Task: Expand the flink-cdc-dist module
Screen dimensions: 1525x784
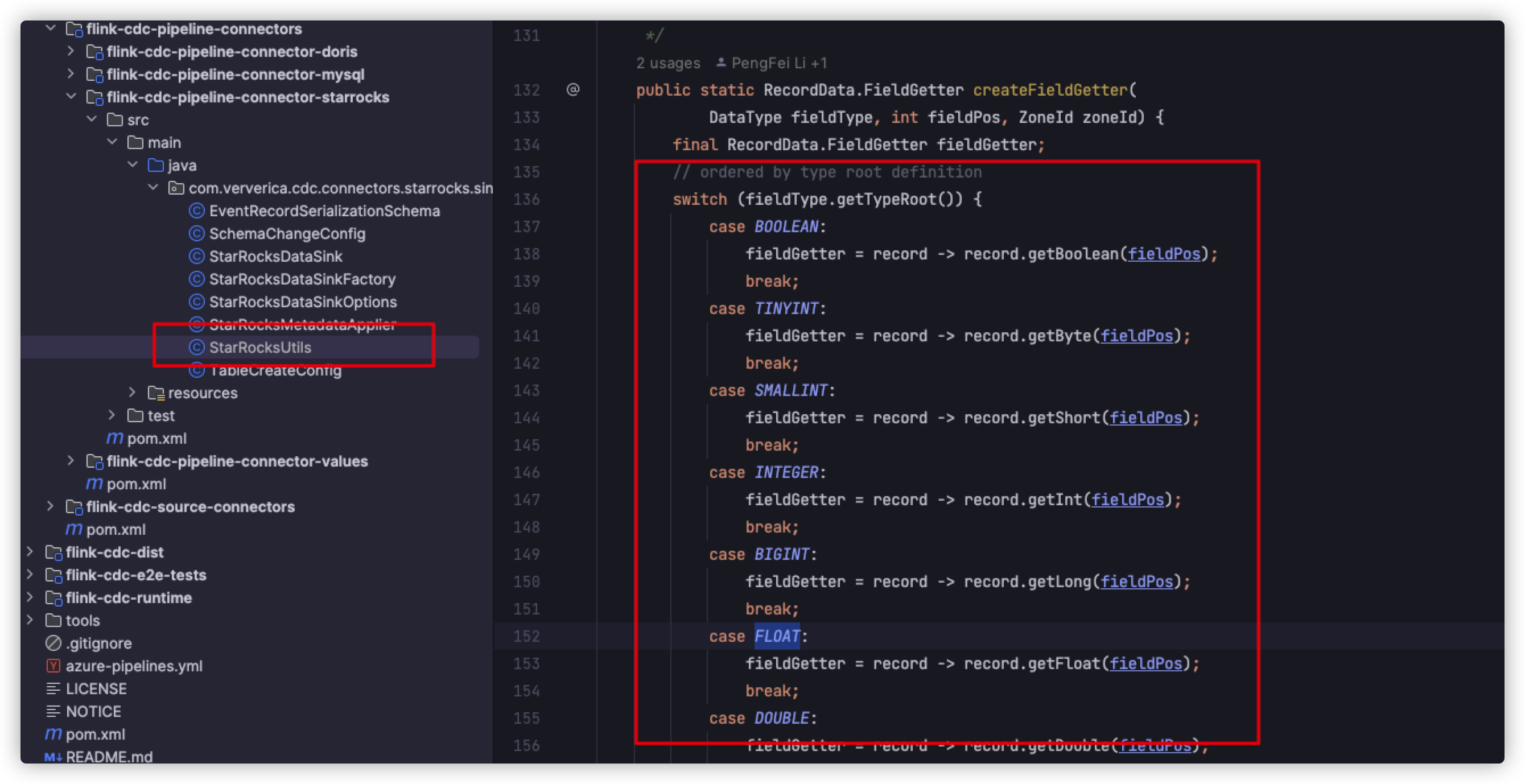Action: coord(30,551)
